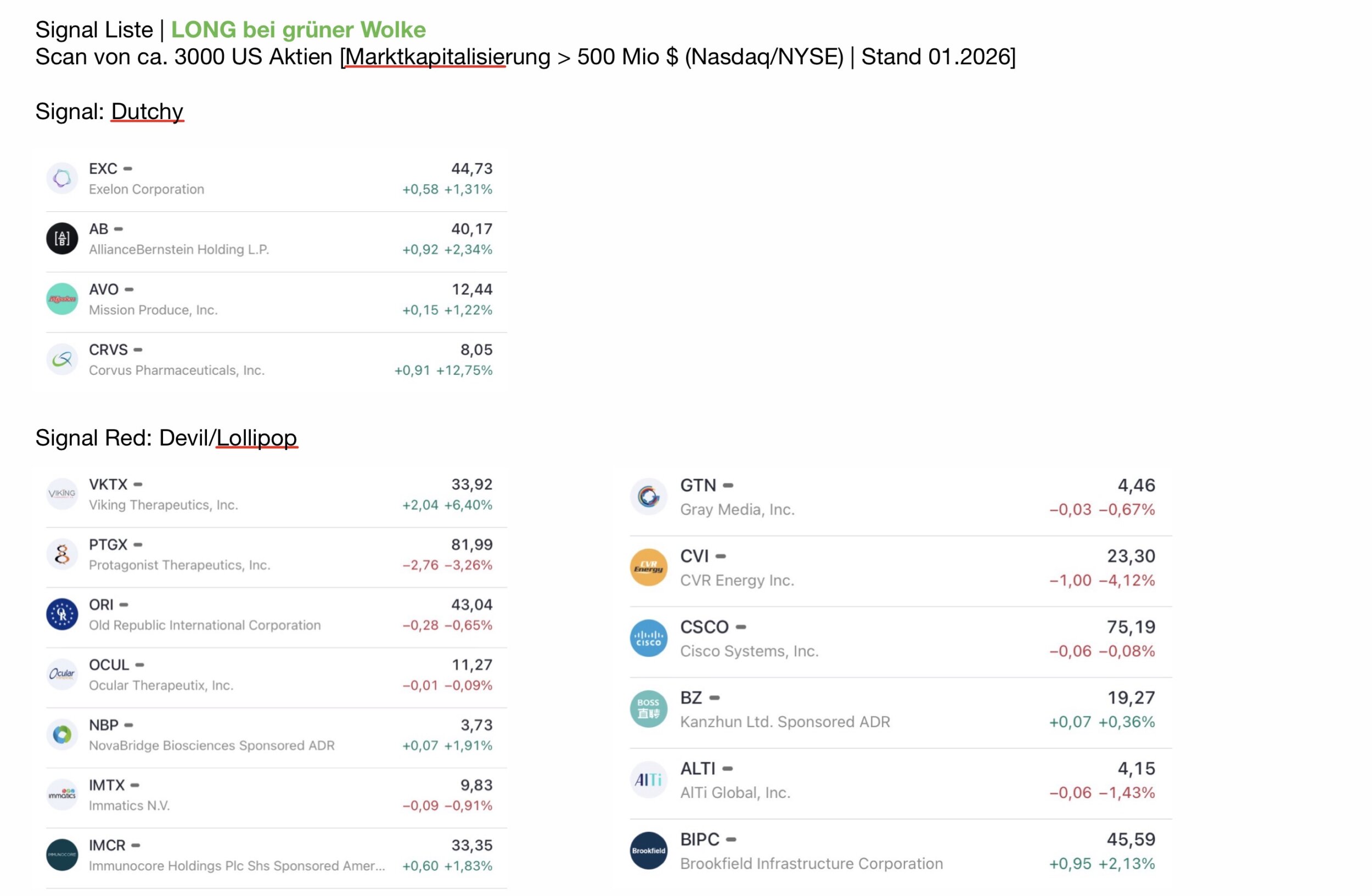
Task: Click the Mission Produce teal logo
Action: coord(61,299)
